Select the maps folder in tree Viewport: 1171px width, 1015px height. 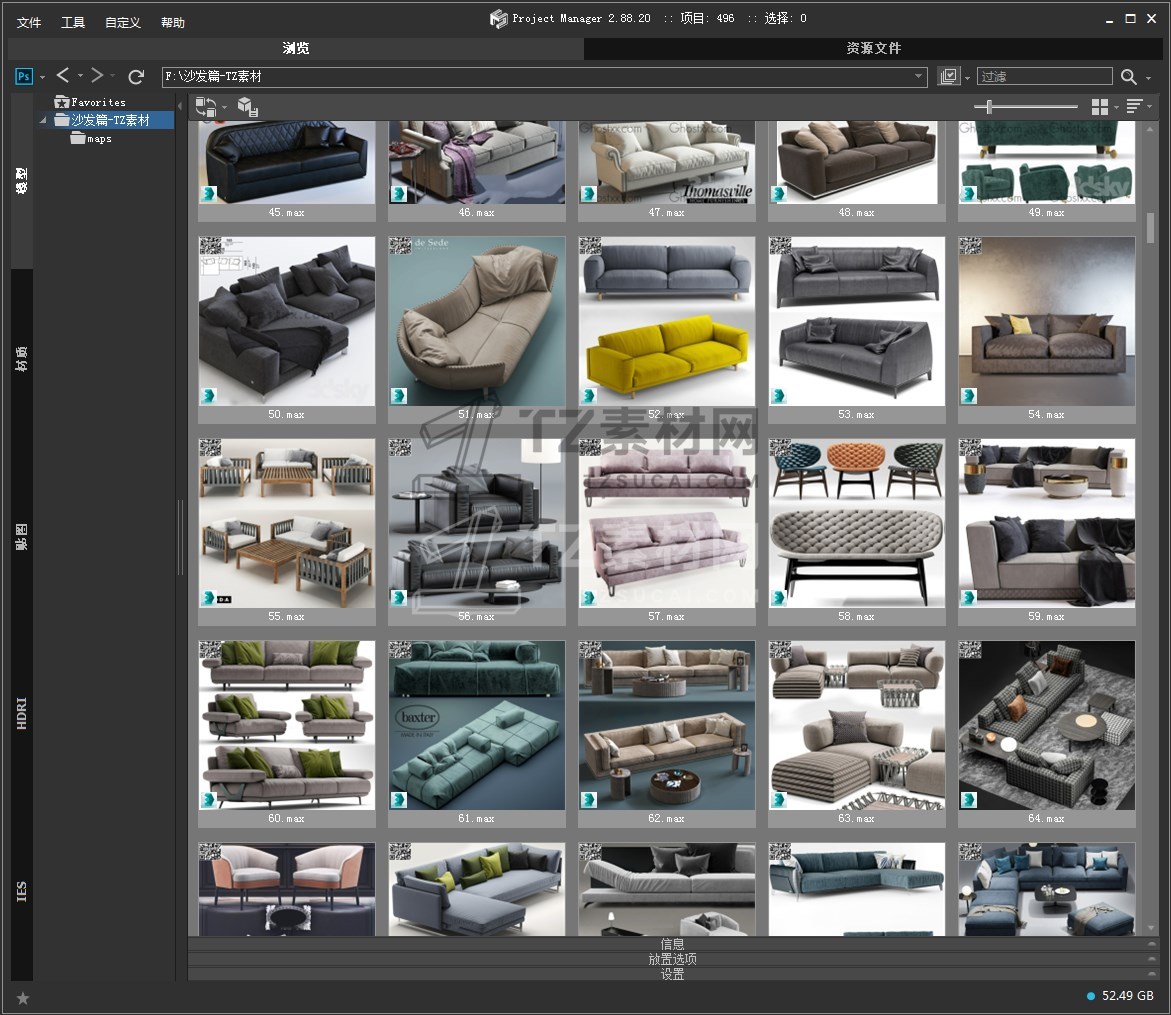(98, 139)
